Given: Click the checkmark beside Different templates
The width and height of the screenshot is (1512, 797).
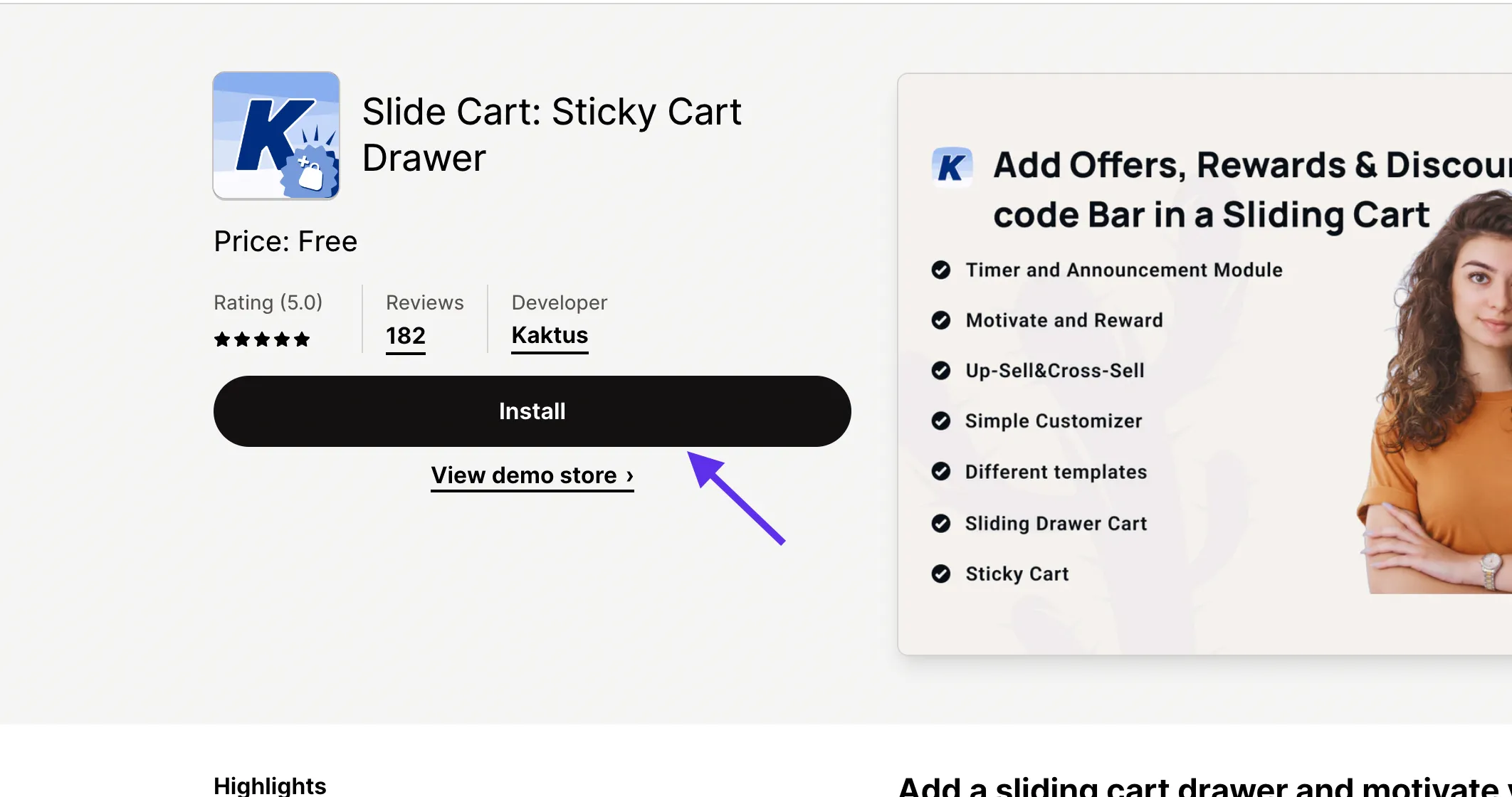Looking at the screenshot, I should pyautogui.click(x=941, y=471).
